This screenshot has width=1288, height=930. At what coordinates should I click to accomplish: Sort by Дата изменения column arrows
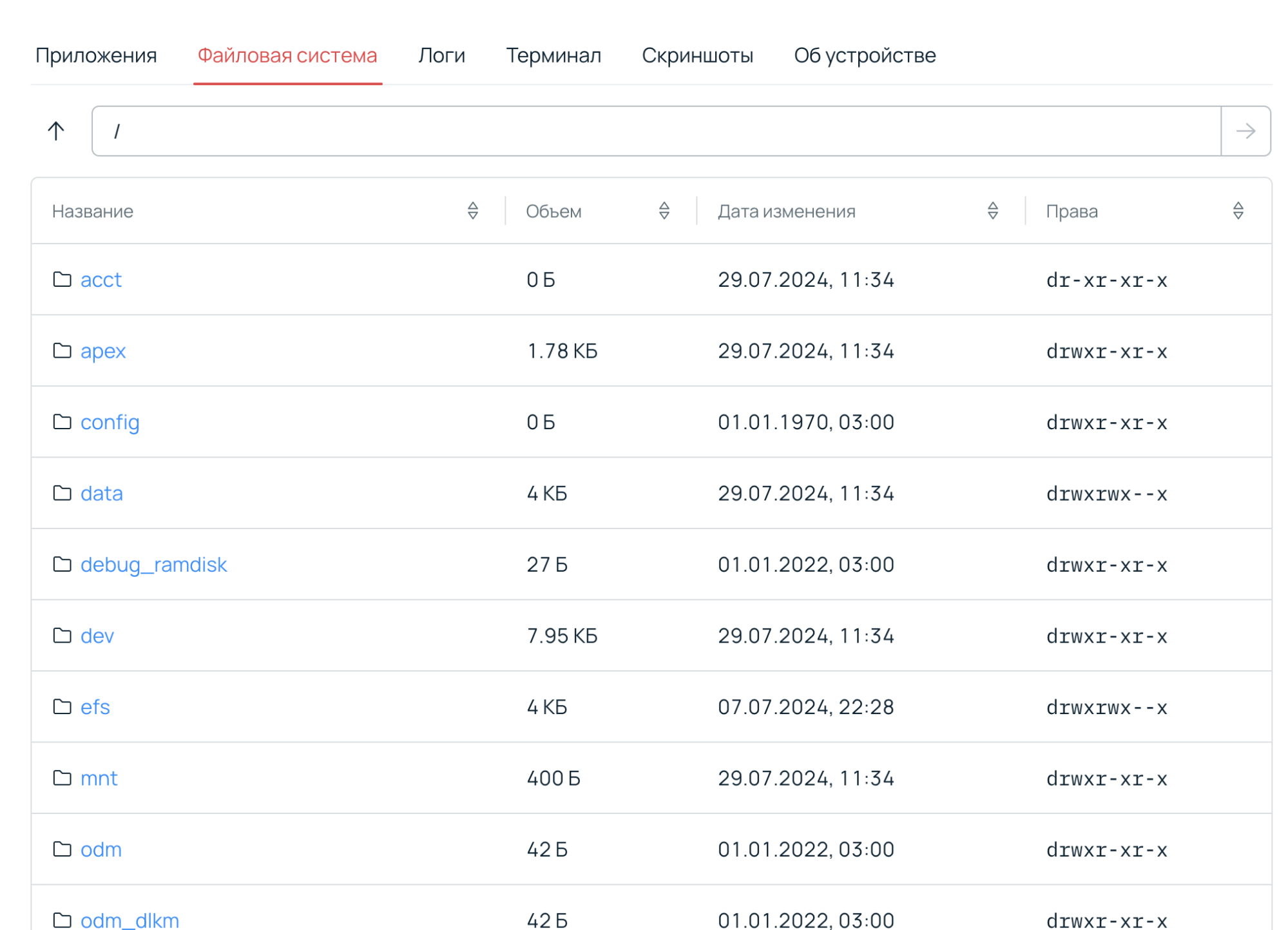tap(992, 211)
